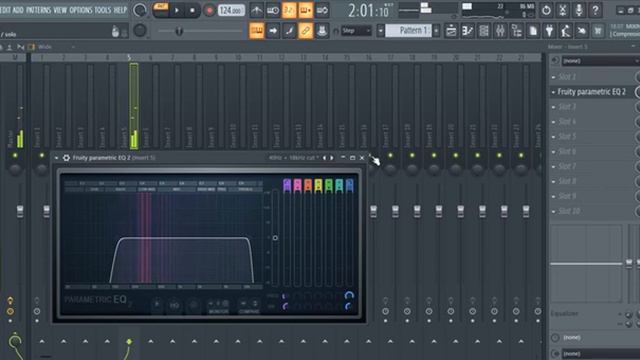The height and width of the screenshot is (360, 640).
Task: Click the tempo tapper figure icon
Action: point(565,31)
